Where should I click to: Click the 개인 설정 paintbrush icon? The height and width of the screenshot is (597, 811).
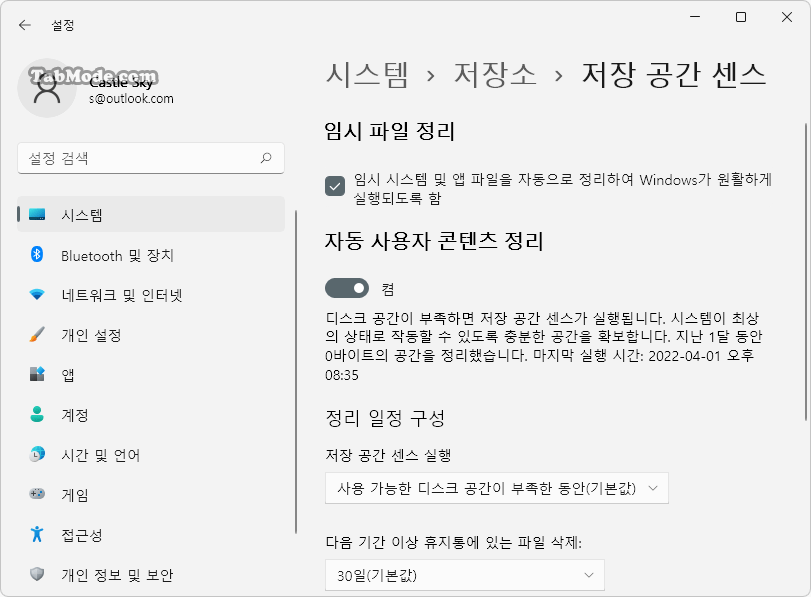click(37, 334)
